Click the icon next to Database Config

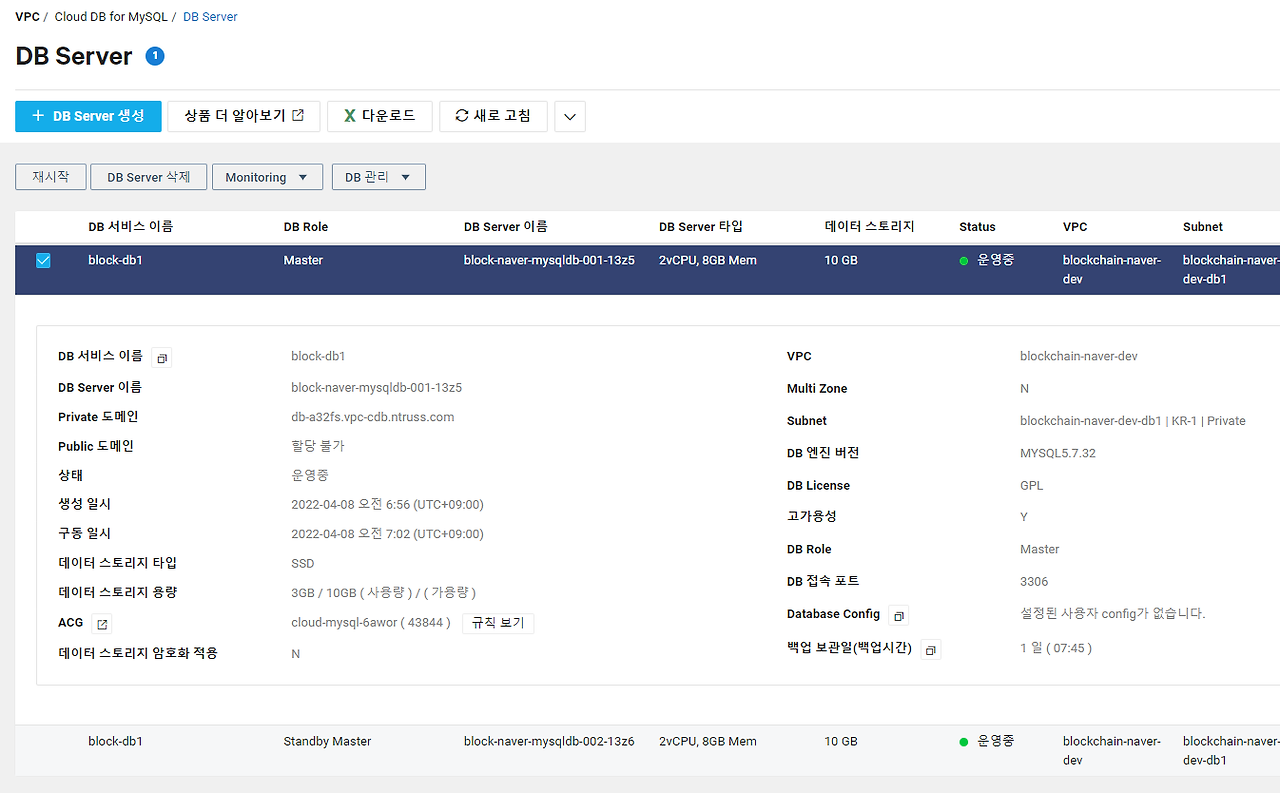[898, 616]
